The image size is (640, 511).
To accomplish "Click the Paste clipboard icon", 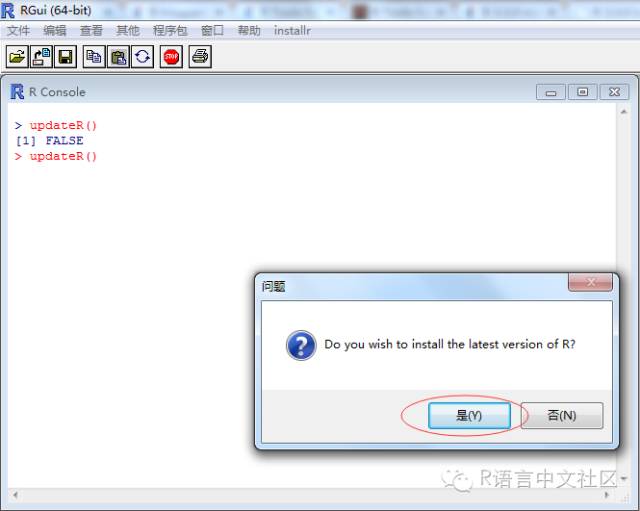I will 118,56.
